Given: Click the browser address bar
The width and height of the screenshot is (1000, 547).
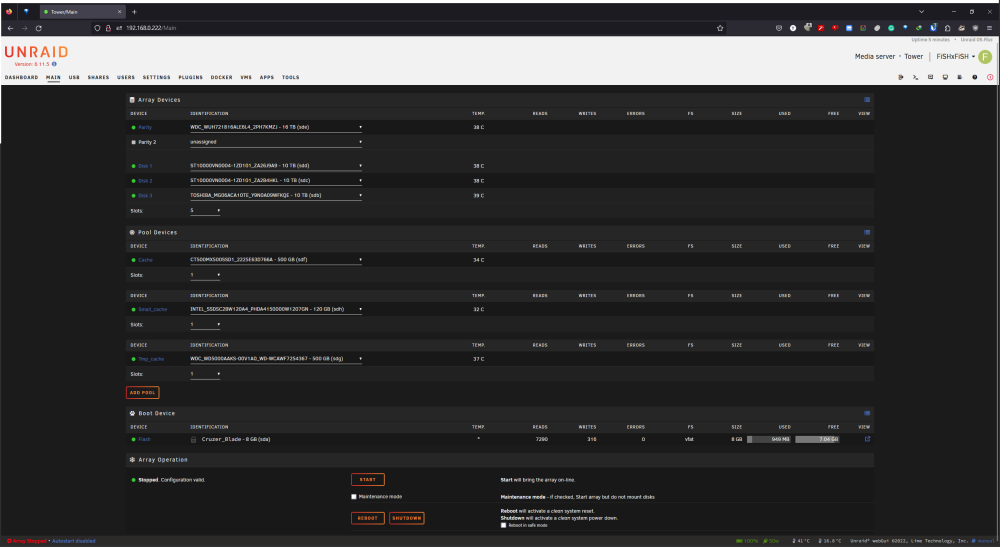Looking at the screenshot, I should coord(408,28).
